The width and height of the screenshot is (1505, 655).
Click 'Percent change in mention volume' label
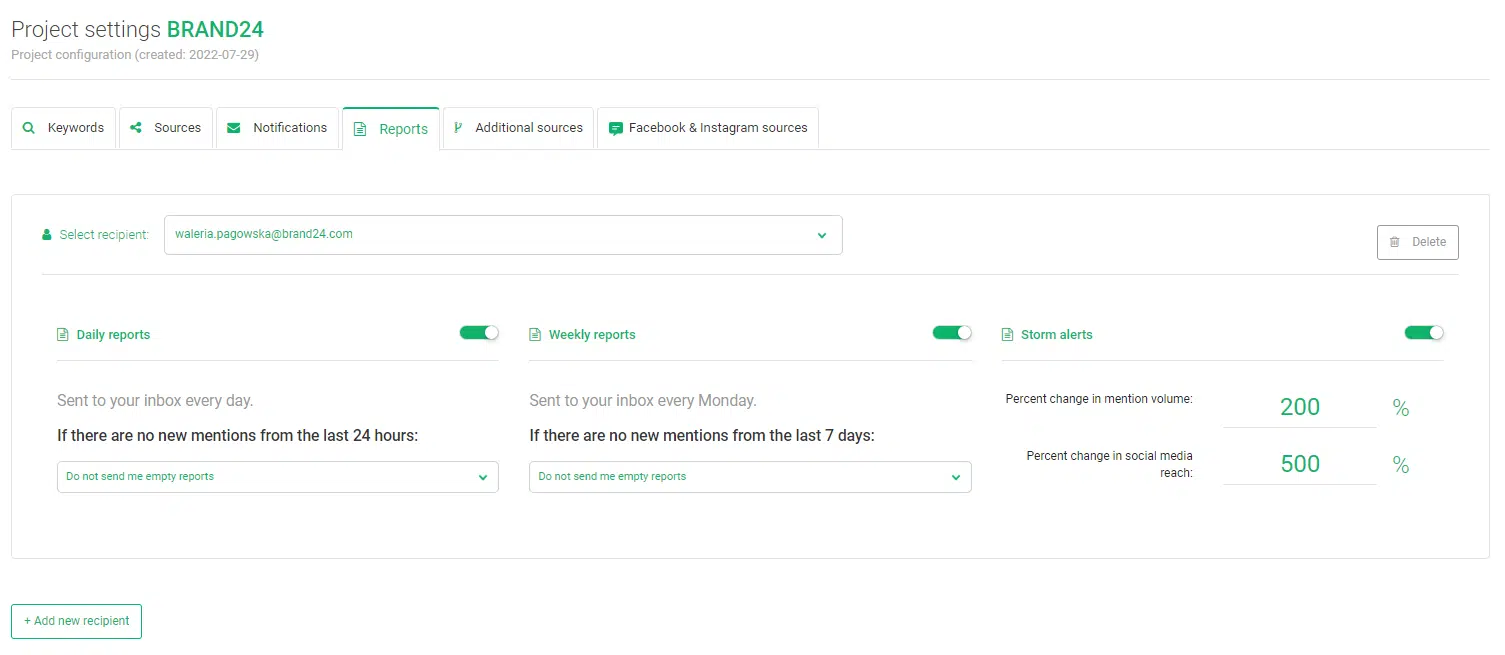point(1099,399)
